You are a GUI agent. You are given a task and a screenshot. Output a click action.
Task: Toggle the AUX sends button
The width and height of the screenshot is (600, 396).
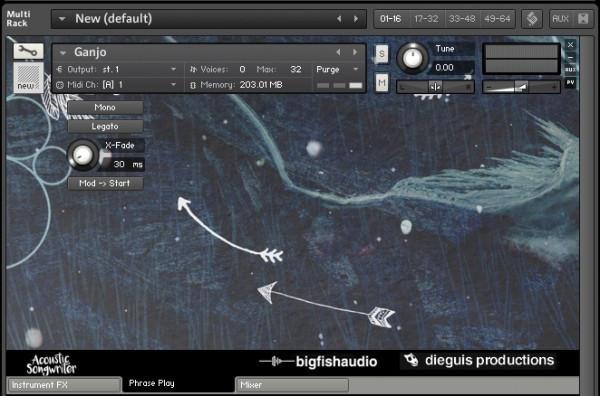(x=561, y=19)
